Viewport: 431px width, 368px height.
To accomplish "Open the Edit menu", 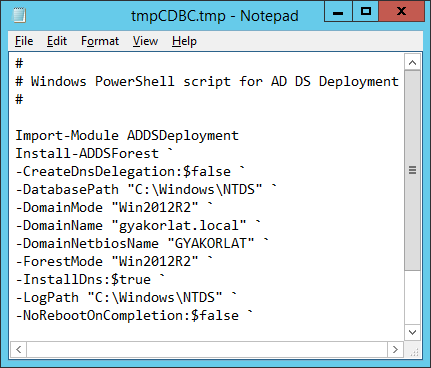I will pyautogui.click(x=57, y=41).
